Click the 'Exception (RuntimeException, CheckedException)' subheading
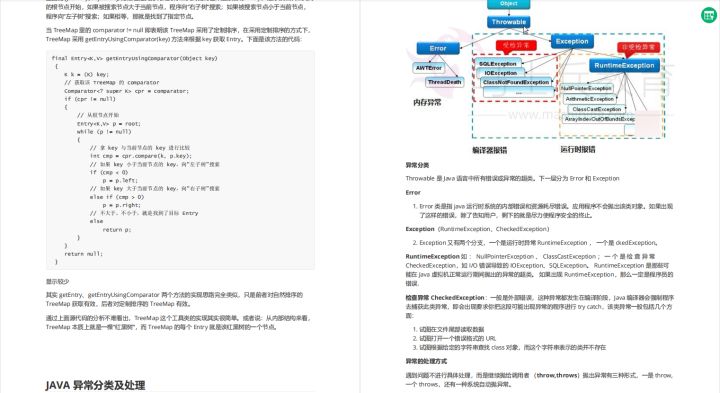This screenshot has height=393, width=720. [x=477, y=229]
